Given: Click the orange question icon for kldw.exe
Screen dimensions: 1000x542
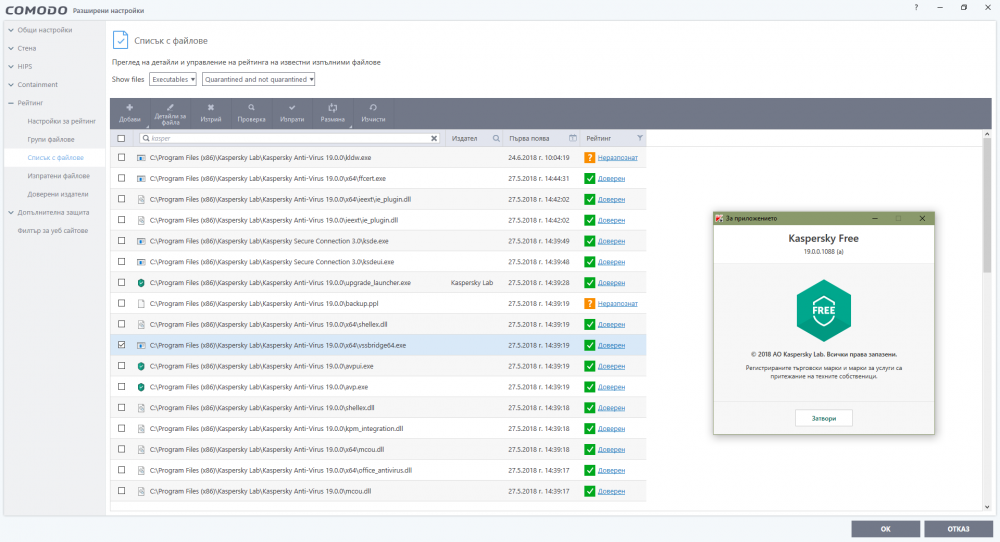Looking at the screenshot, I should pyautogui.click(x=589, y=157).
